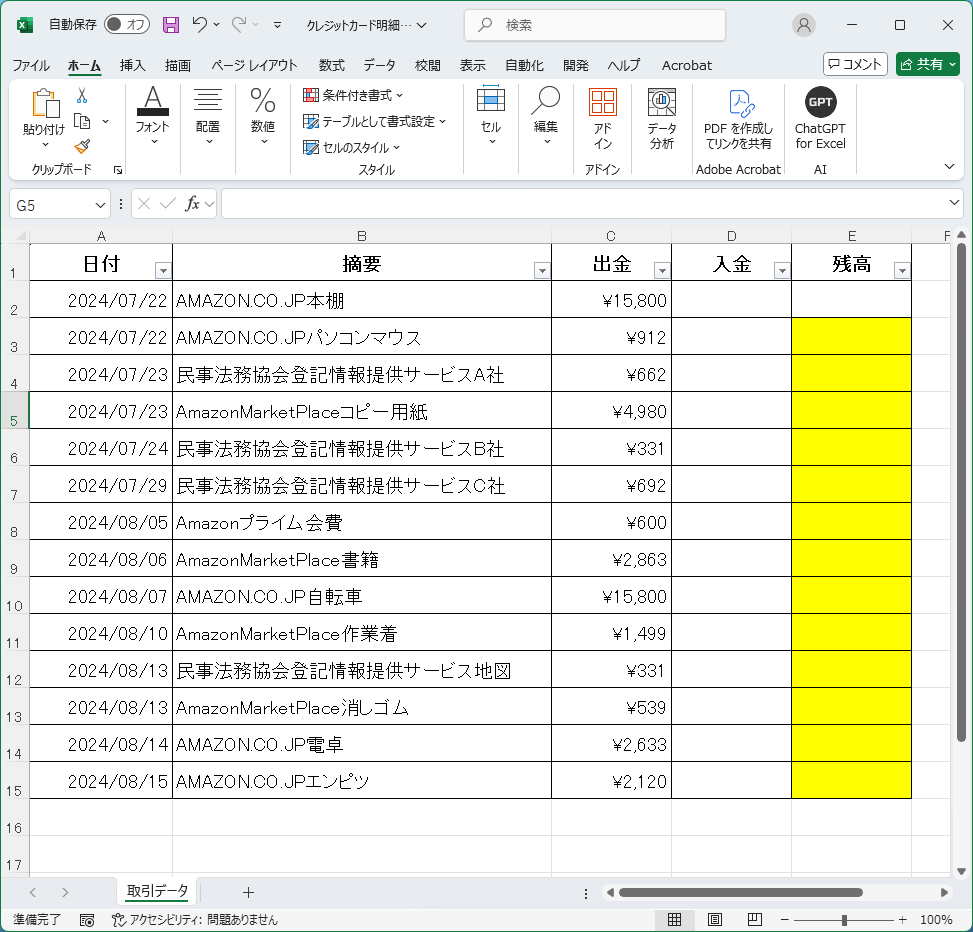Screen dimensions: 973x932
Task: Open the 残高 column filter dropdown
Action: pos(902,271)
